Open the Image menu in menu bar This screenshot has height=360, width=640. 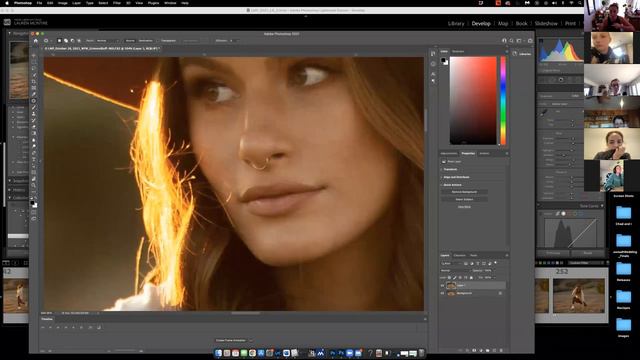point(62,3)
